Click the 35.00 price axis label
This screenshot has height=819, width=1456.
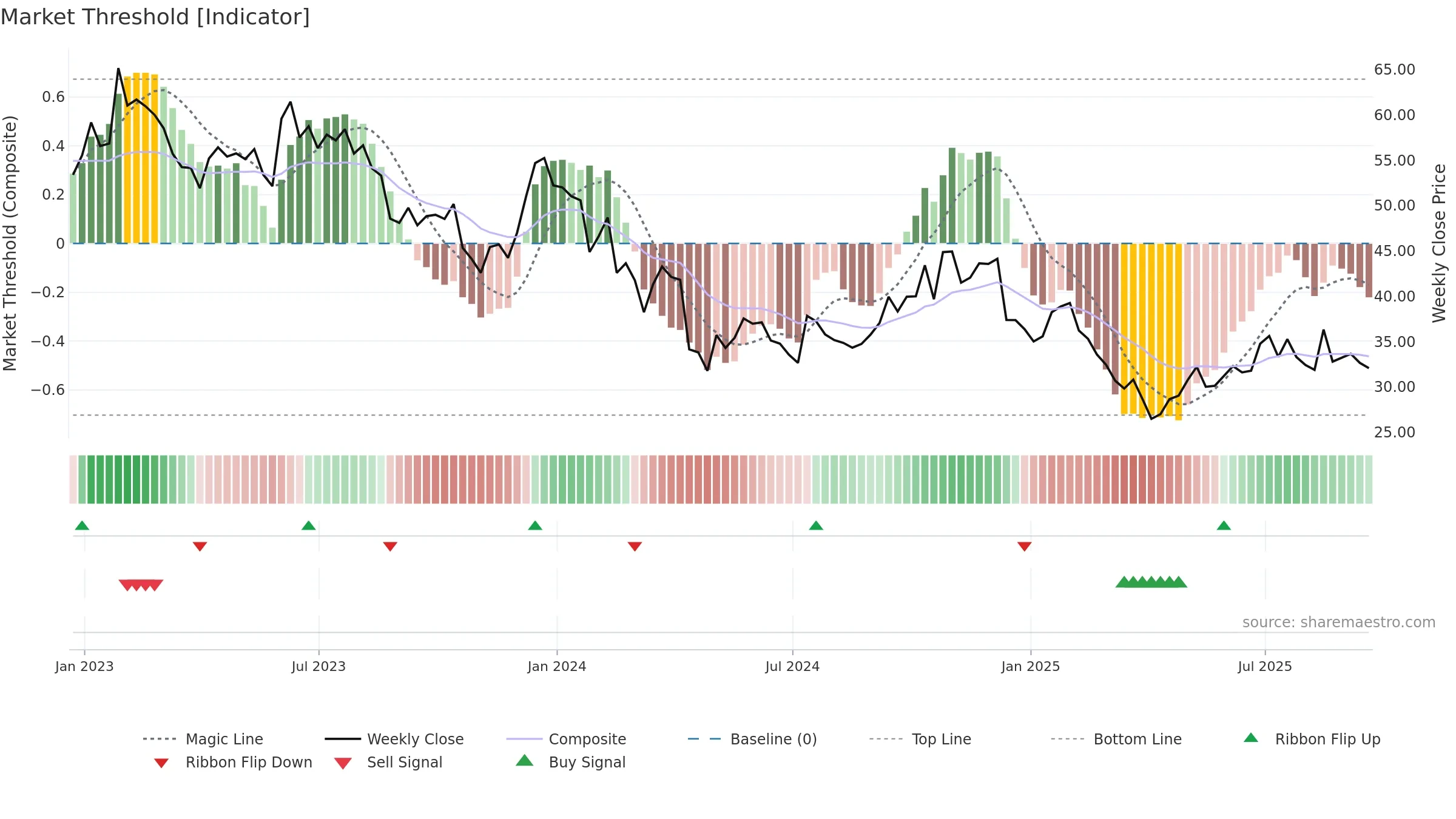[1394, 342]
